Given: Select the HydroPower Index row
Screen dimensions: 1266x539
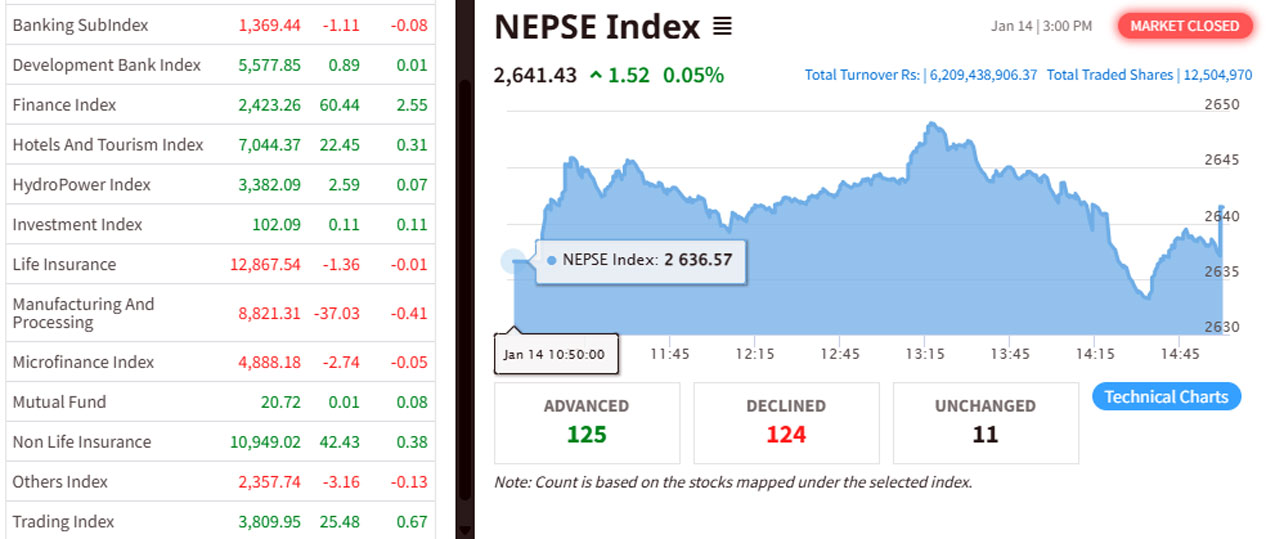Looking at the screenshot, I should click(x=81, y=185).
